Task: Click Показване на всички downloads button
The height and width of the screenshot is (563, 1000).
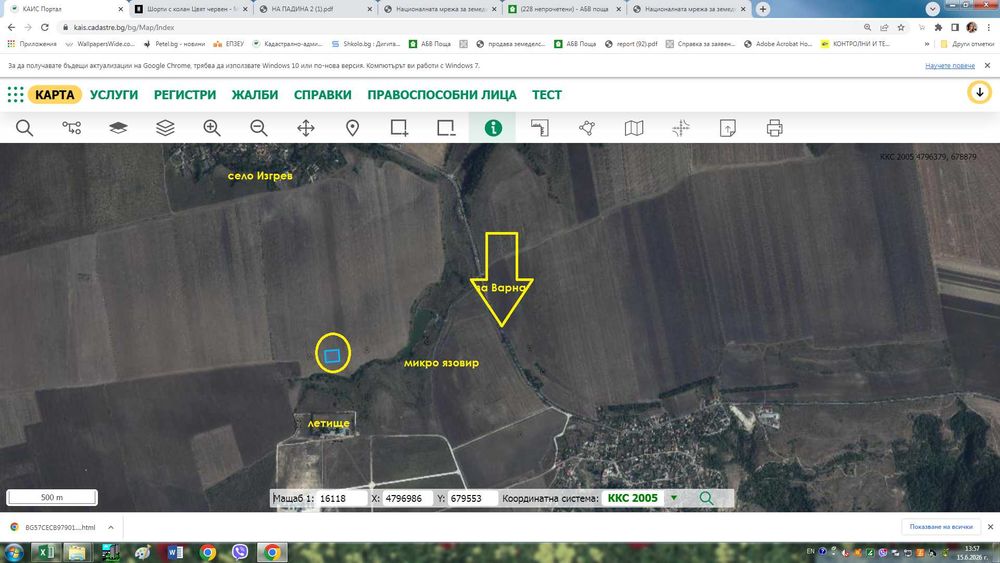Action: [x=941, y=527]
